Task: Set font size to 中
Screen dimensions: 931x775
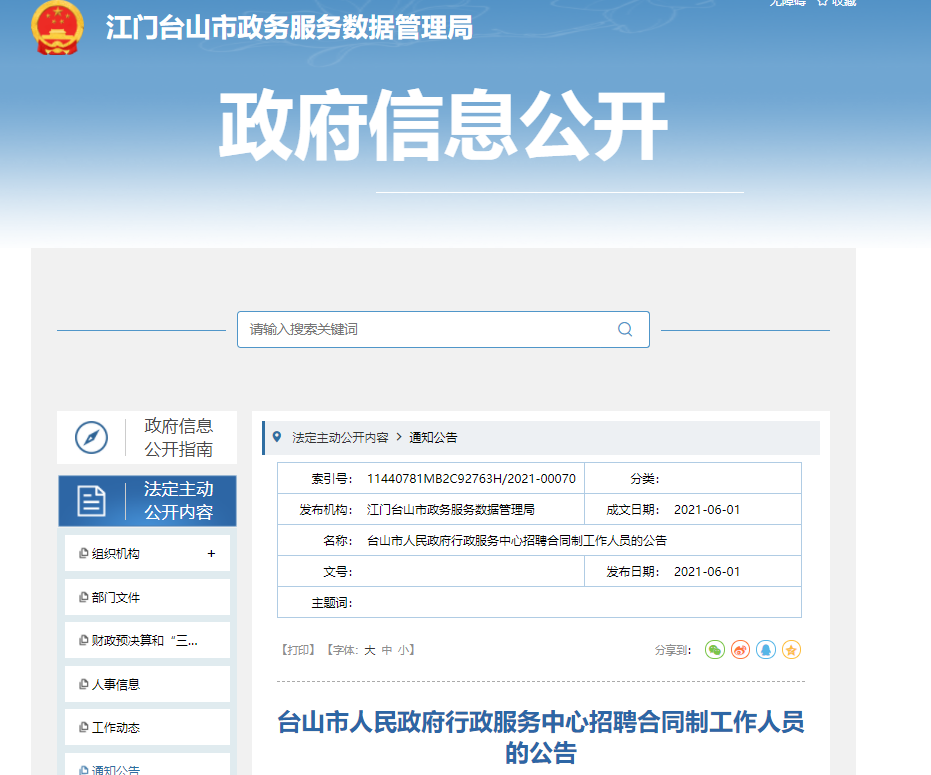Action: coord(387,650)
